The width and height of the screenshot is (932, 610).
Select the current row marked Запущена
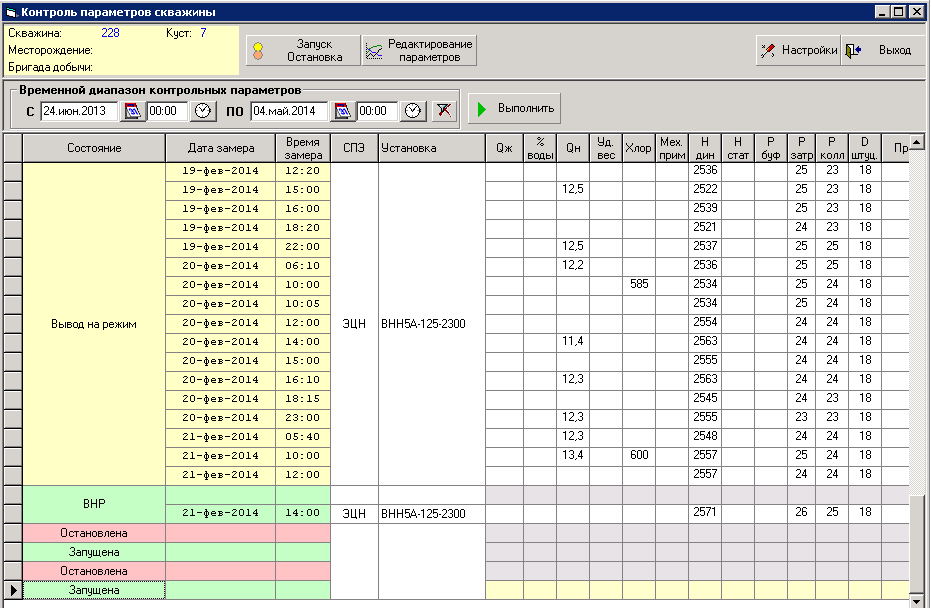point(94,590)
